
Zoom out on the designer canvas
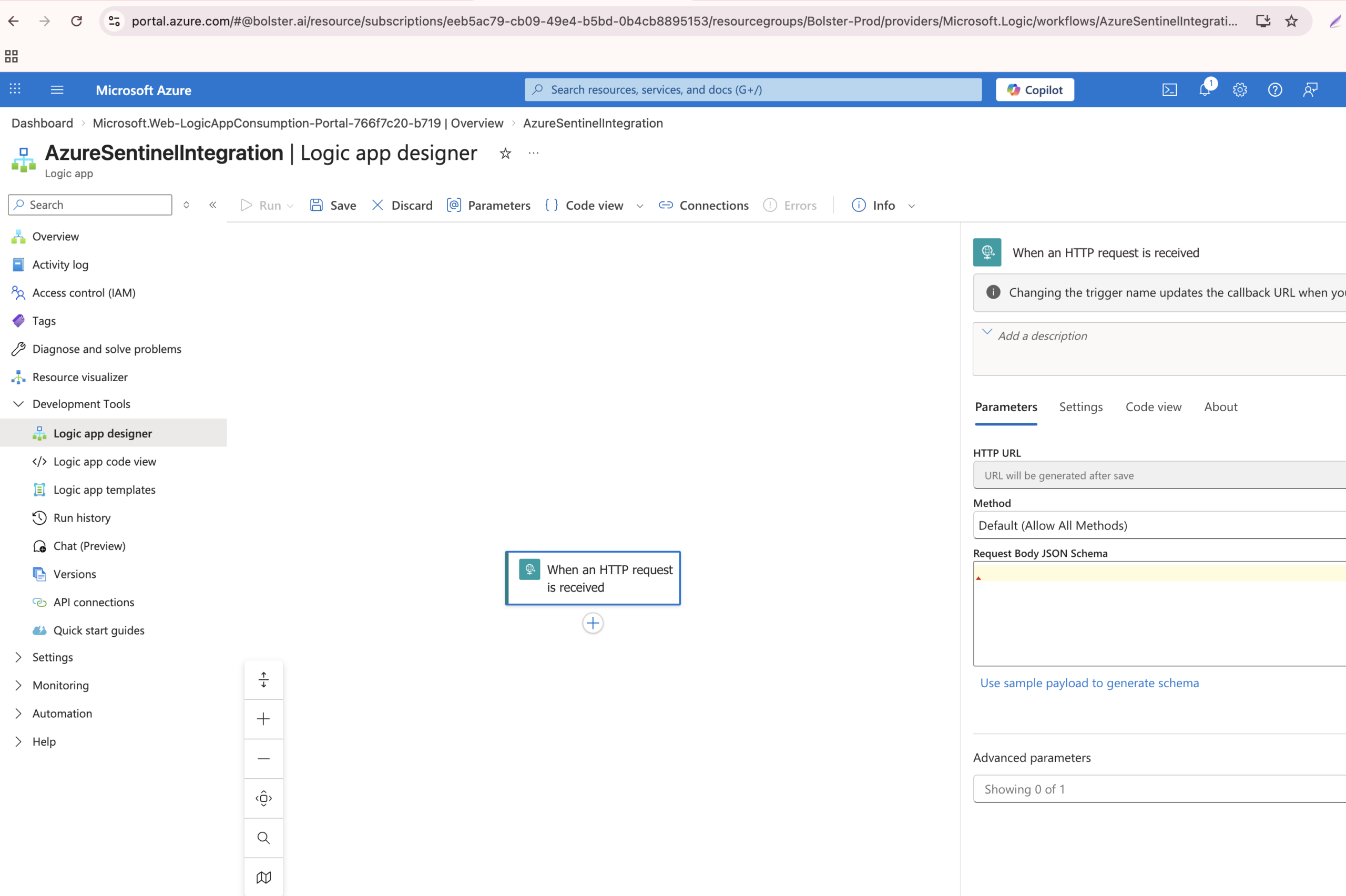click(x=263, y=759)
